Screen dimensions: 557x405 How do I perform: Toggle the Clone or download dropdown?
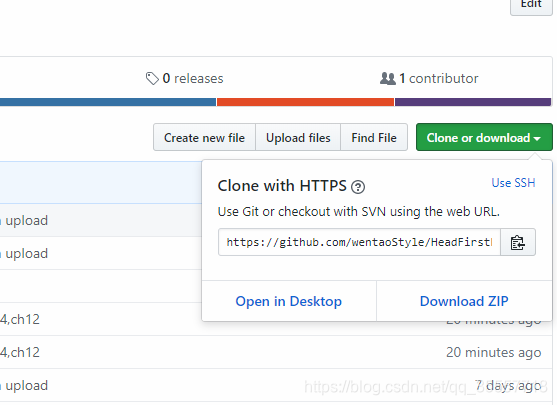pyautogui.click(x=484, y=137)
